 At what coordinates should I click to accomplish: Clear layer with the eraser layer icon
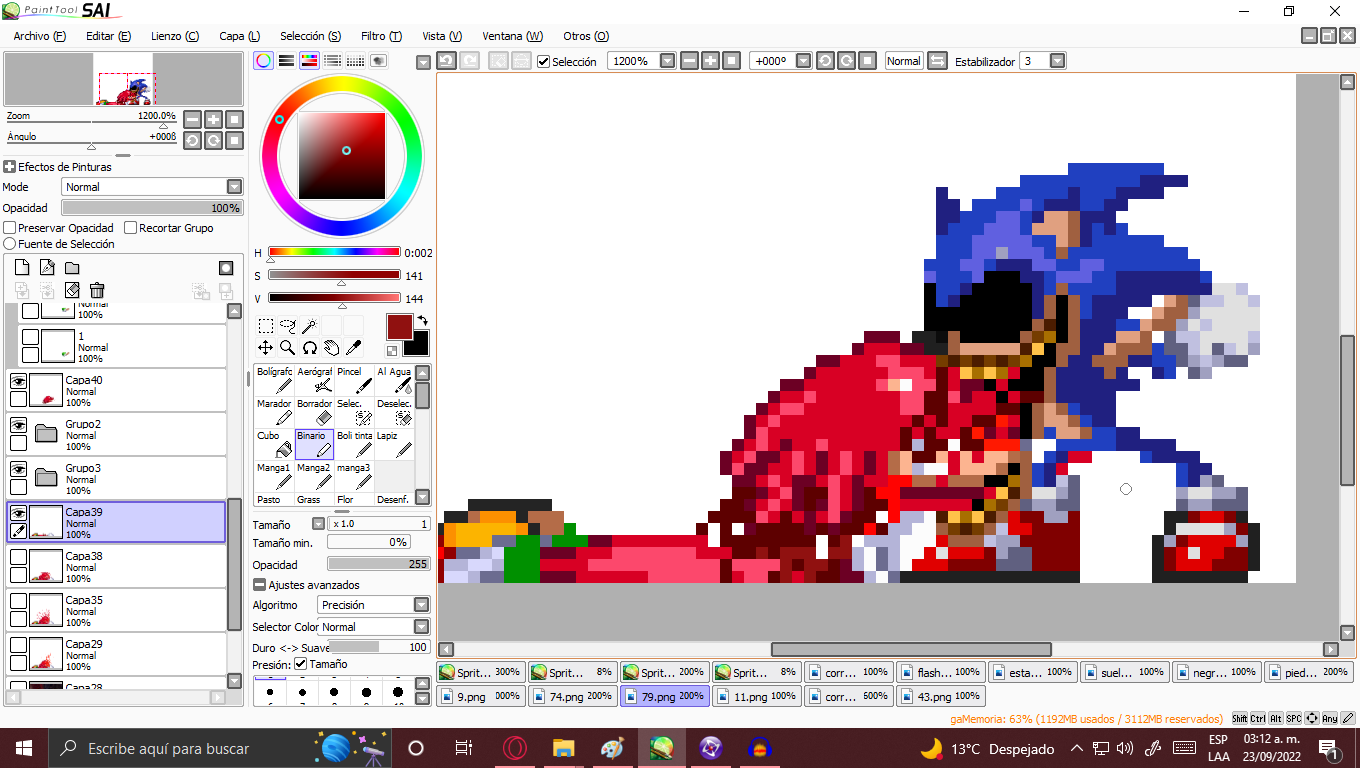[72, 290]
